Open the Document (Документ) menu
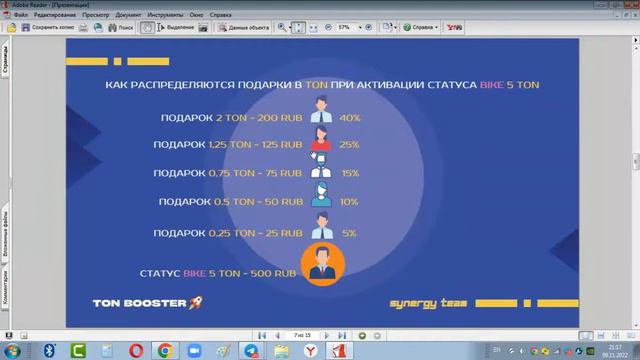Image resolution: width=640 pixels, height=360 pixels. coord(128,15)
